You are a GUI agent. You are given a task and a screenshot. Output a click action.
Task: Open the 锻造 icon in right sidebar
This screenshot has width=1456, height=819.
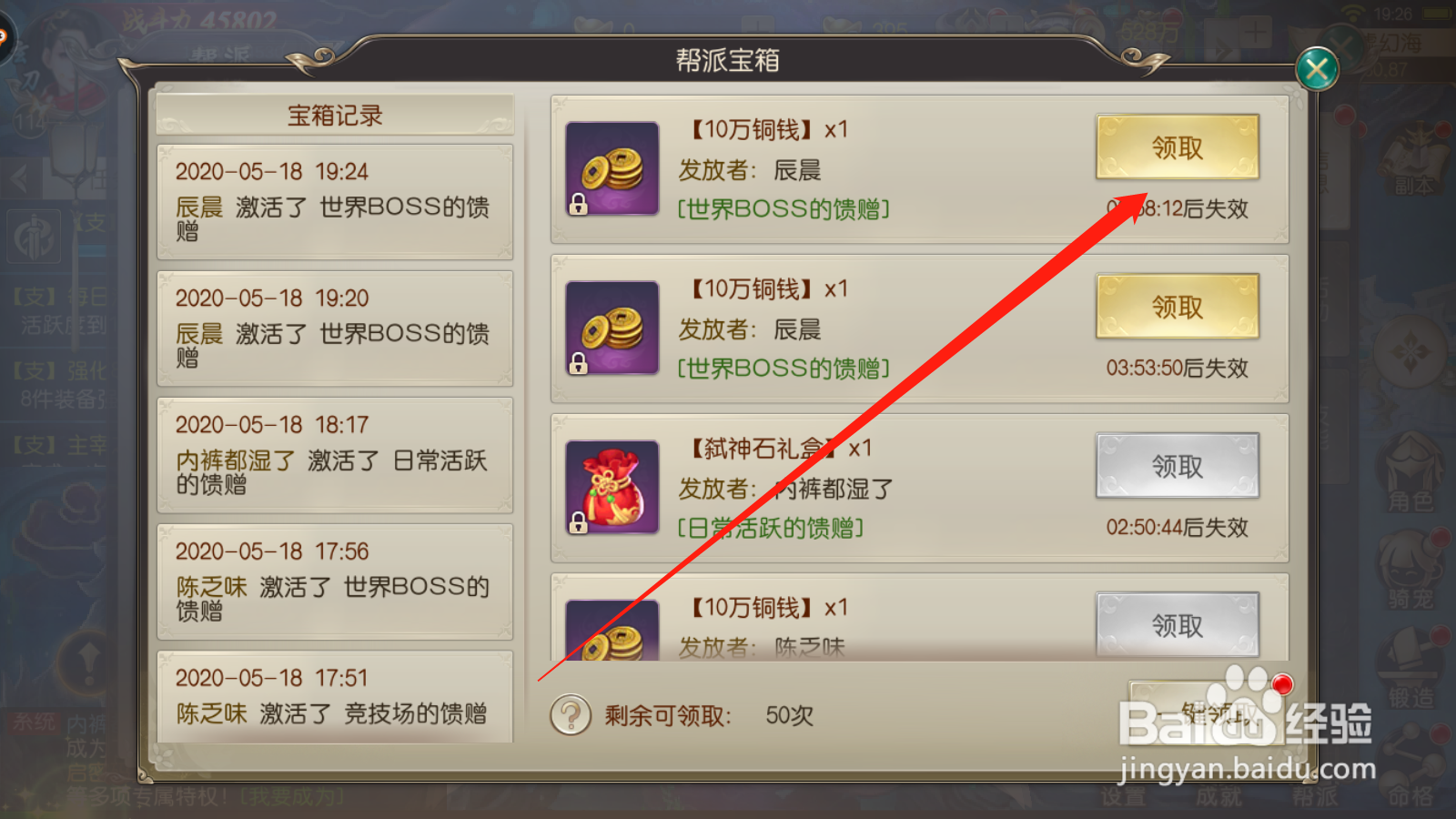point(1410,669)
